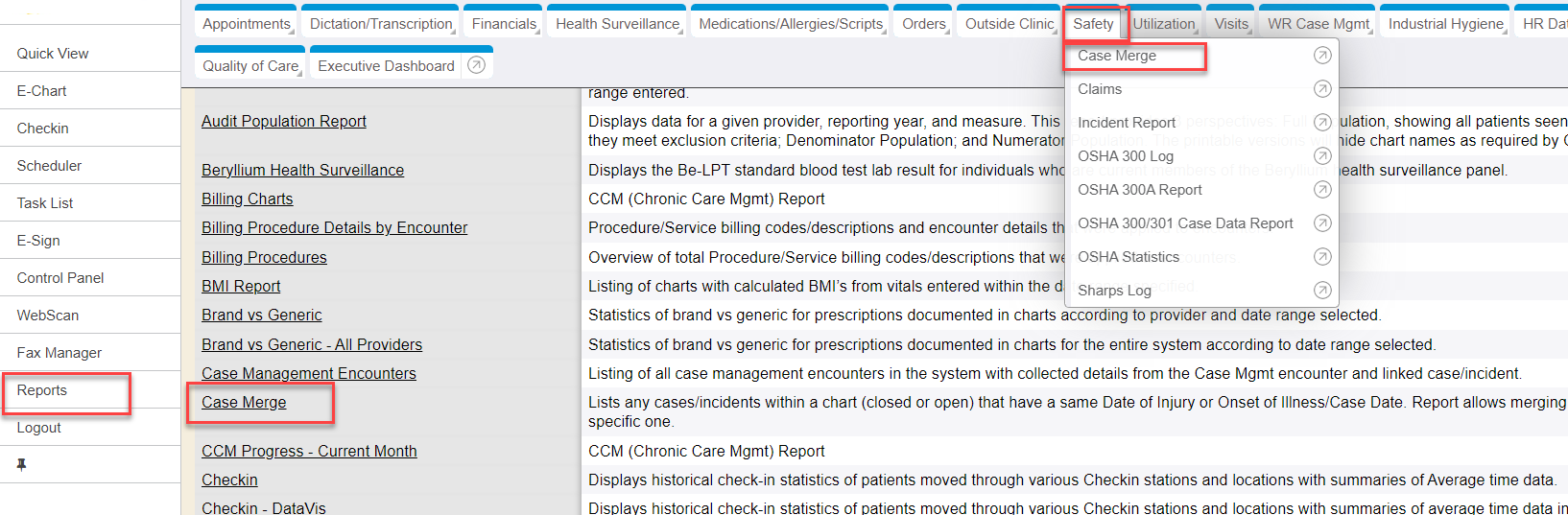Image resolution: width=1568 pixels, height=515 pixels.
Task: Open the Audit Population Report link
Action: pyautogui.click(x=284, y=121)
